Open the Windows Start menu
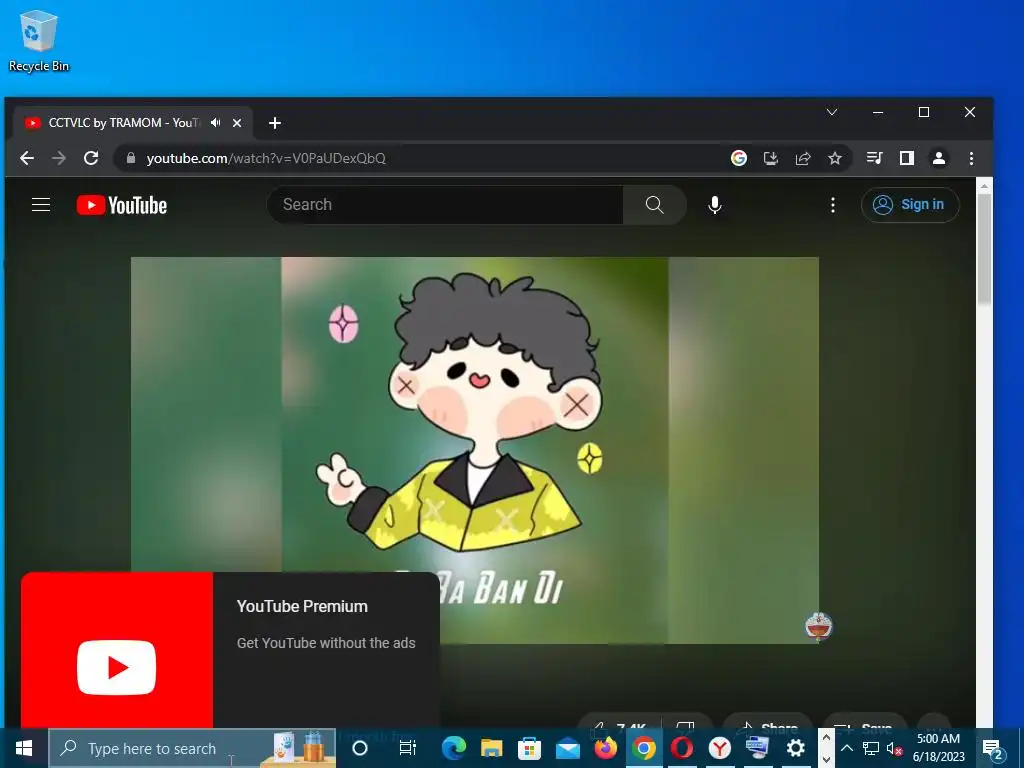This screenshot has width=1024, height=768. point(24,748)
